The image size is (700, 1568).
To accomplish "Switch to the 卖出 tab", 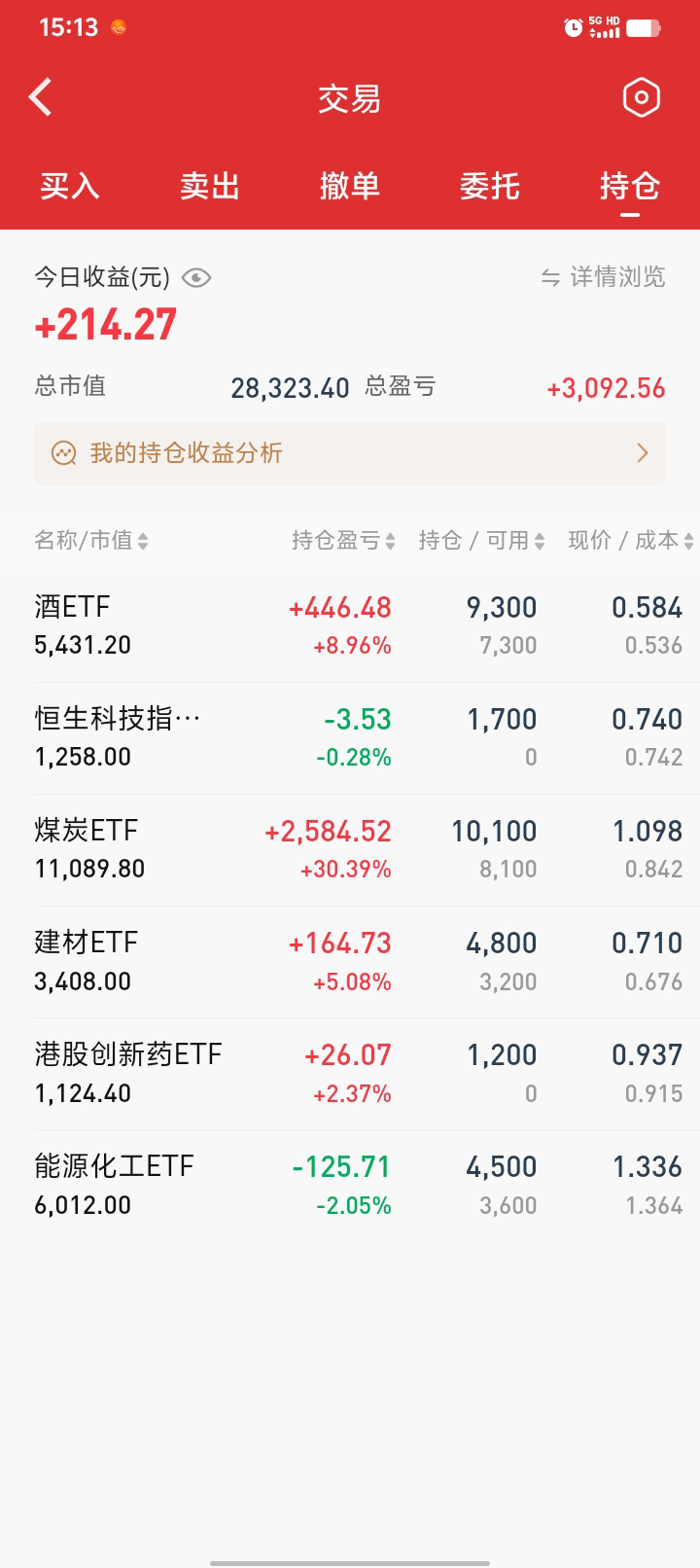I will [x=210, y=186].
